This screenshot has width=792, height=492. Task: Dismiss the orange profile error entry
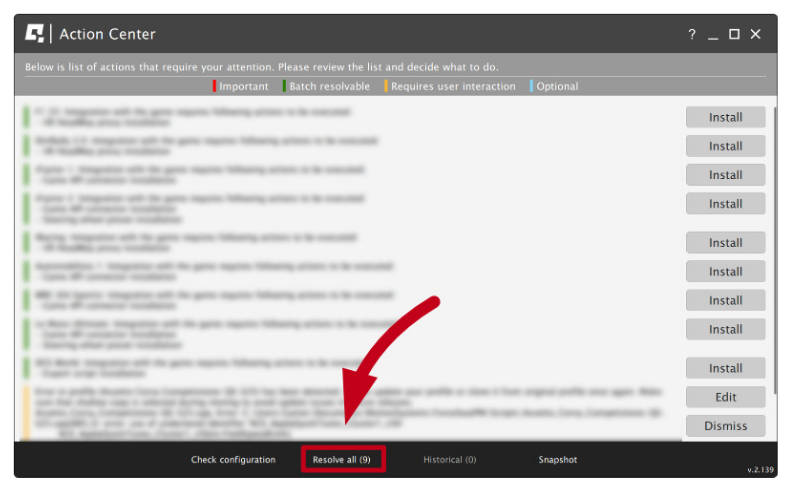(725, 426)
